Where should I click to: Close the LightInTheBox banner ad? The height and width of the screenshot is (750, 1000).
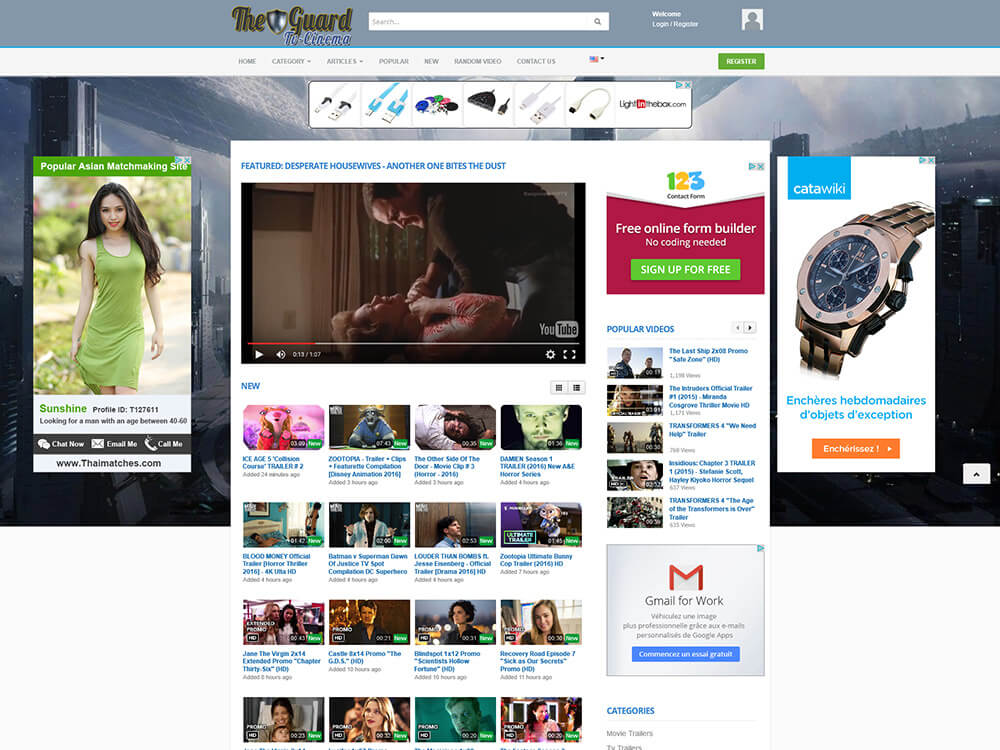pos(688,85)
